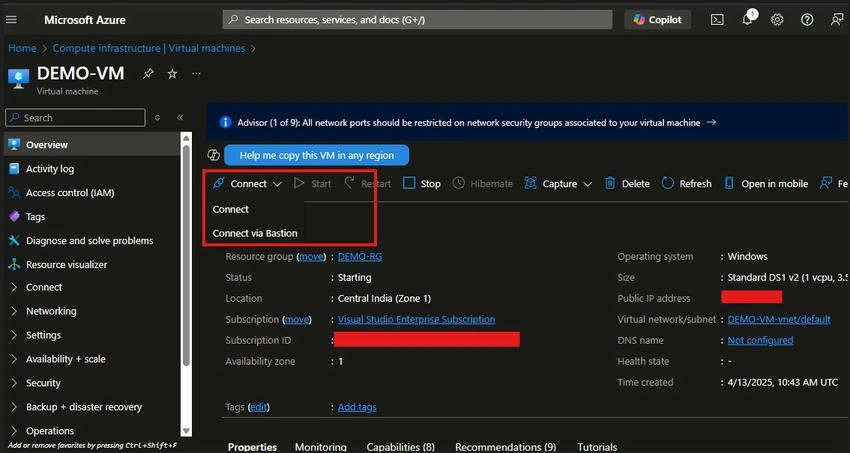This screenshot has height=453, width=850.
Task: Click Open in mobile
Action: pyautogui.click(x=766, y=184)
